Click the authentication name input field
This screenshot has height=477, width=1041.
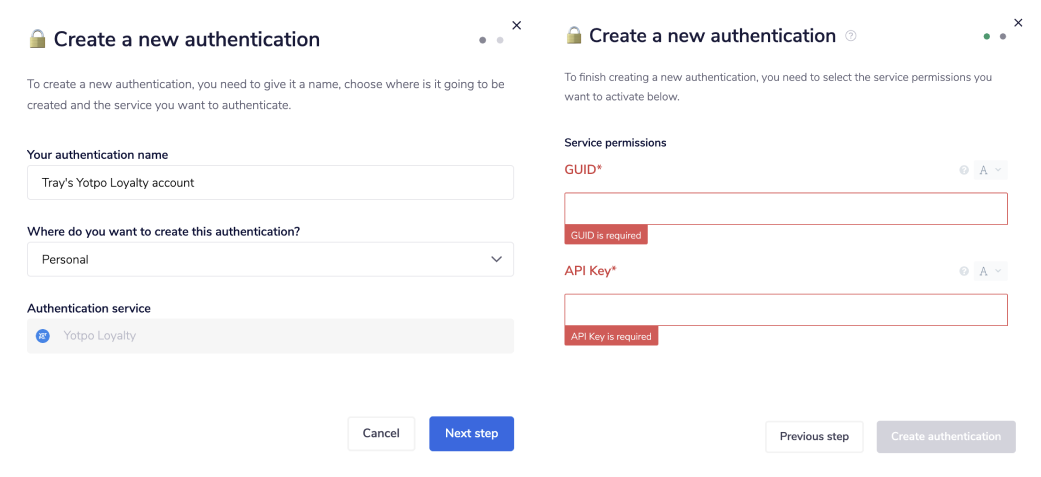click(x=270, y=183)
